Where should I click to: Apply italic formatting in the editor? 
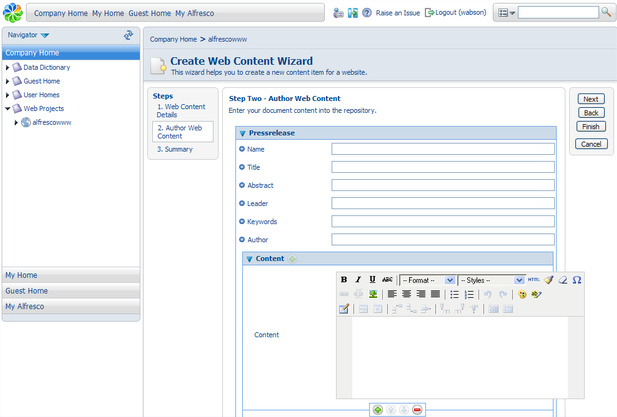358,279
